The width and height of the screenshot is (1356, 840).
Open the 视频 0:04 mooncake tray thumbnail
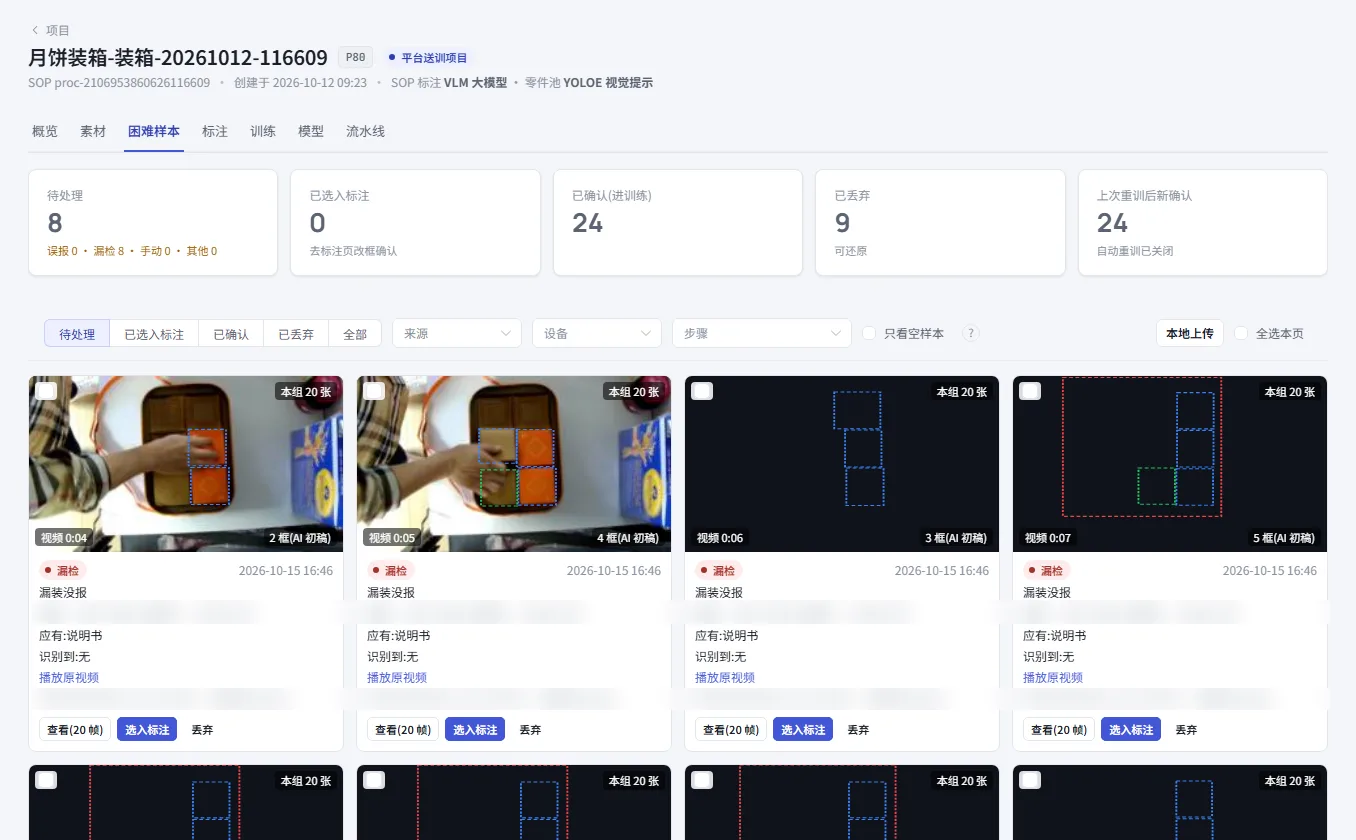pos(186,464)
